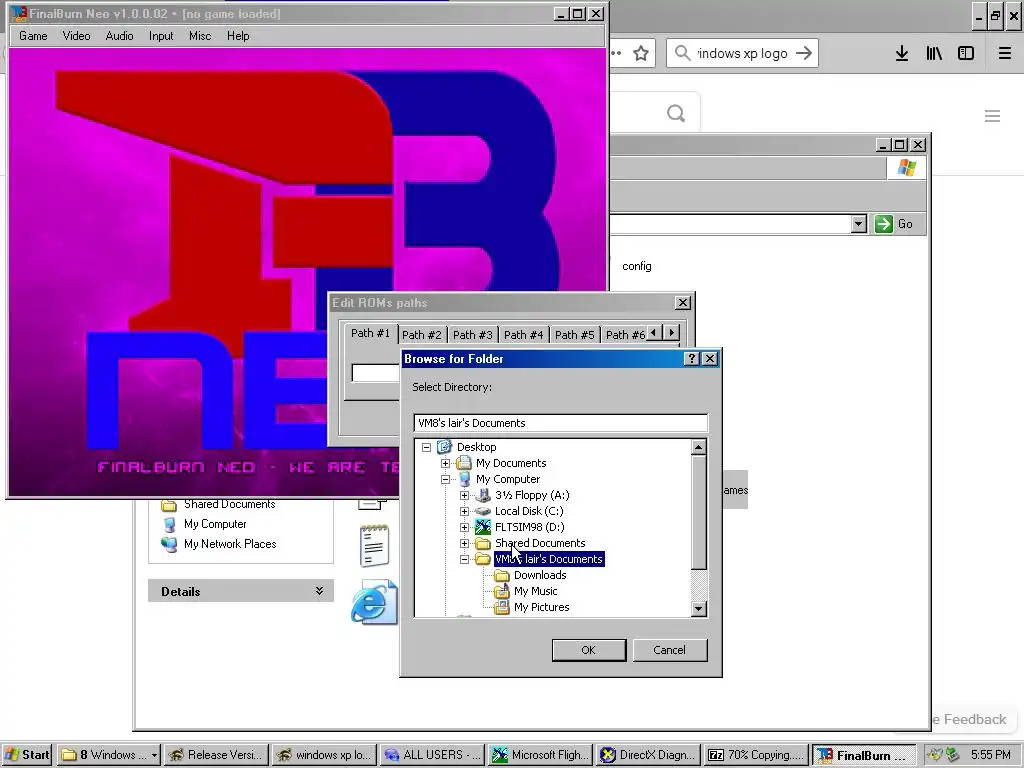Select the My Music folder icon
Screen dimensions: 1024x768
coord(502,591)
